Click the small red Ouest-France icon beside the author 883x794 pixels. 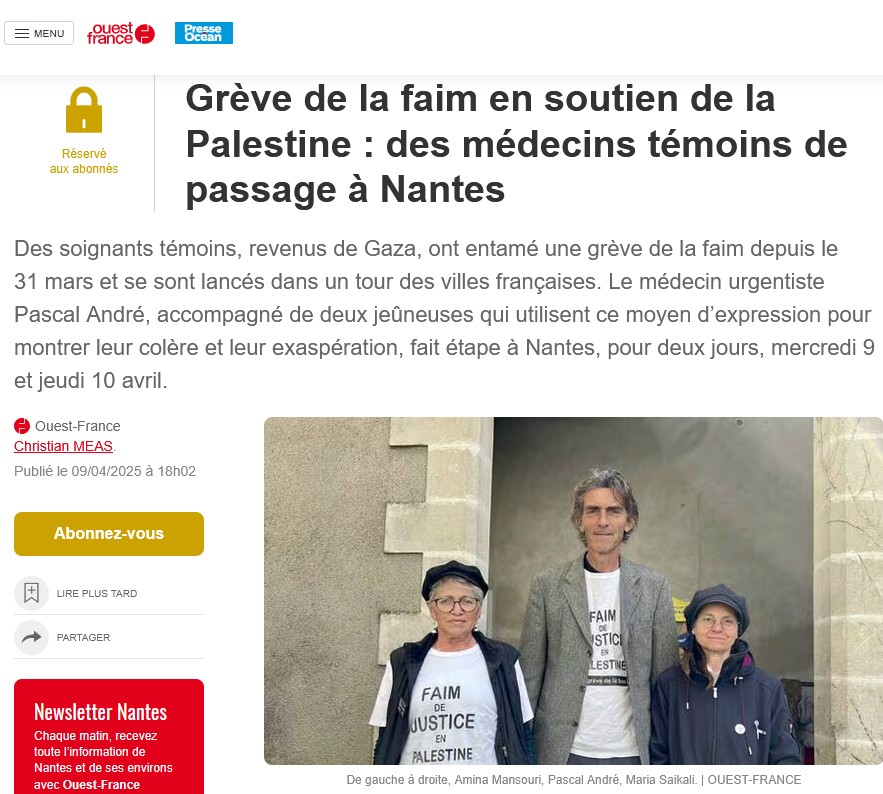(22, 426)
